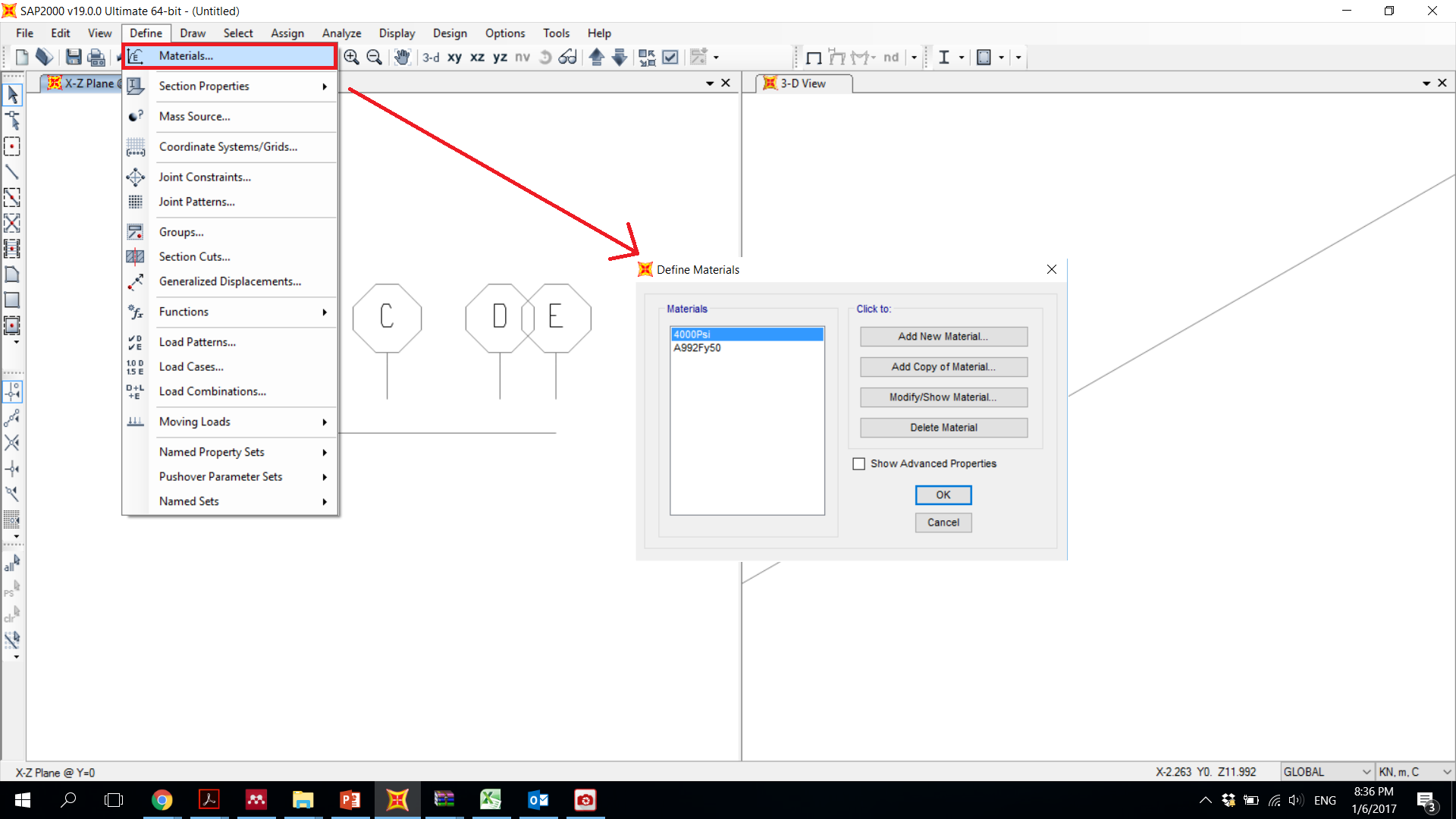1456x819 pixels.
Task: Select the Draw Rectangular Area tool
Action: (x=12, y=300)
